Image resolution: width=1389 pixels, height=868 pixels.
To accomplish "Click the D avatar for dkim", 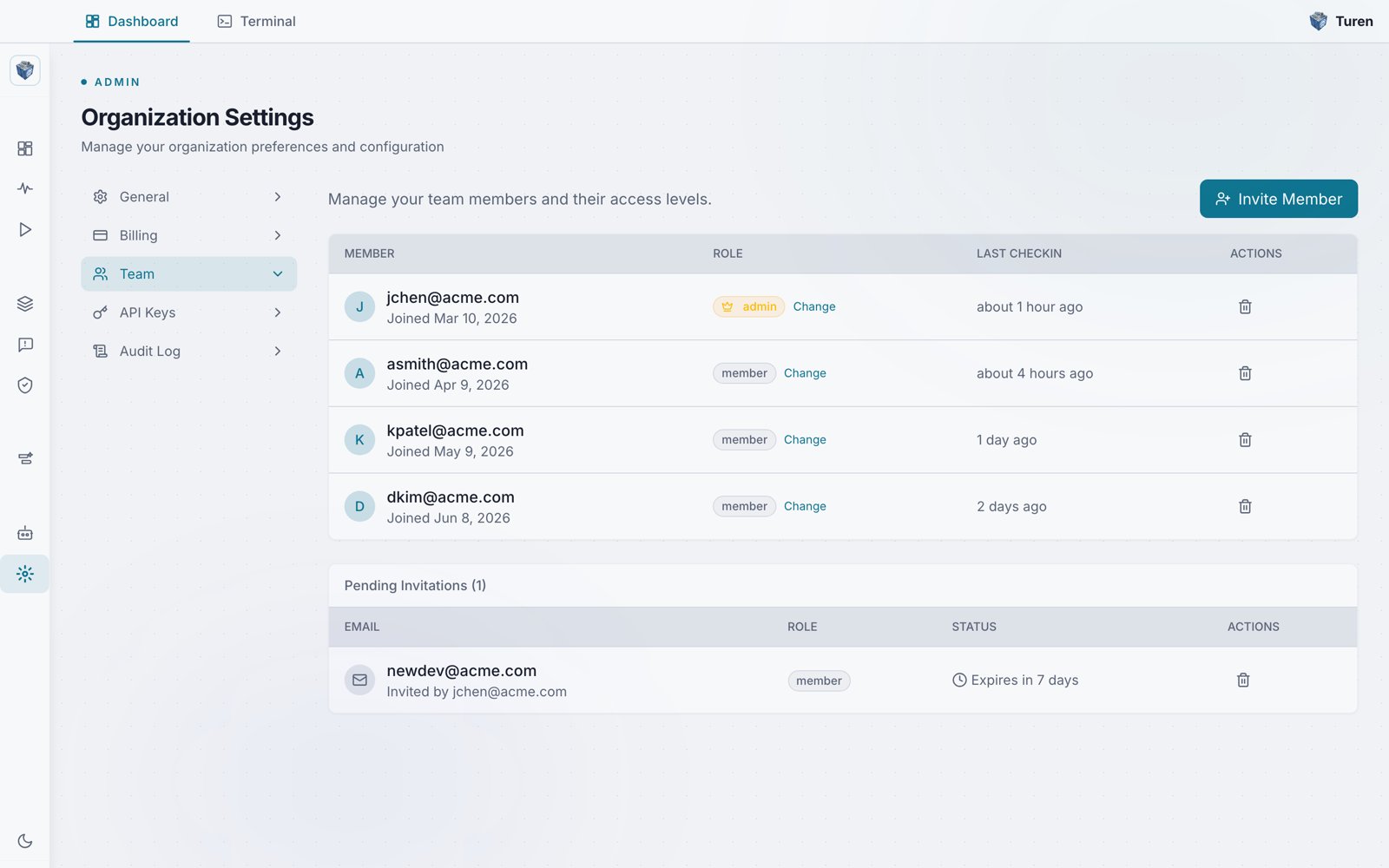I will (x=359, y=506).
